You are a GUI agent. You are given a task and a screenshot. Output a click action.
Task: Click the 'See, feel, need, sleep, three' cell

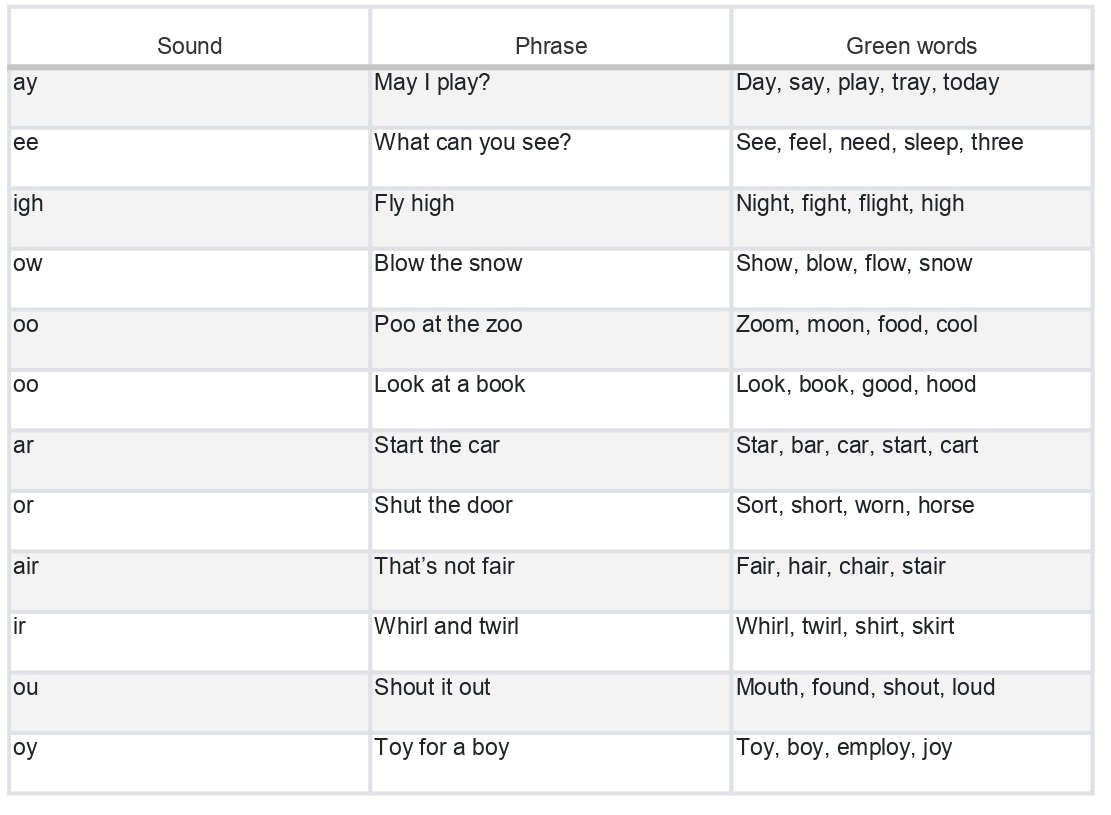point(912,158)
